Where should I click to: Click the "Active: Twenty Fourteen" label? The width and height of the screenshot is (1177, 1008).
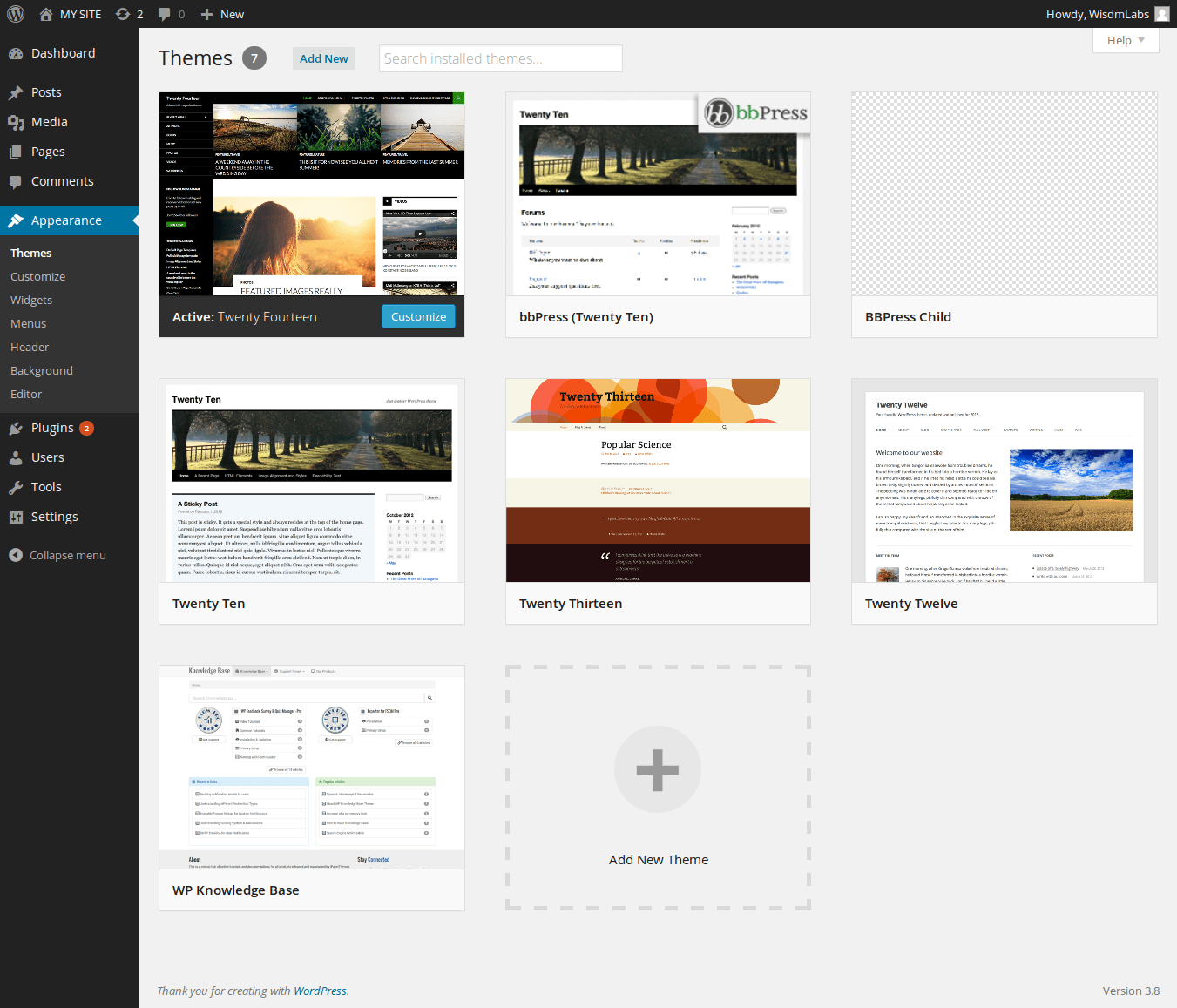point(245,317)
